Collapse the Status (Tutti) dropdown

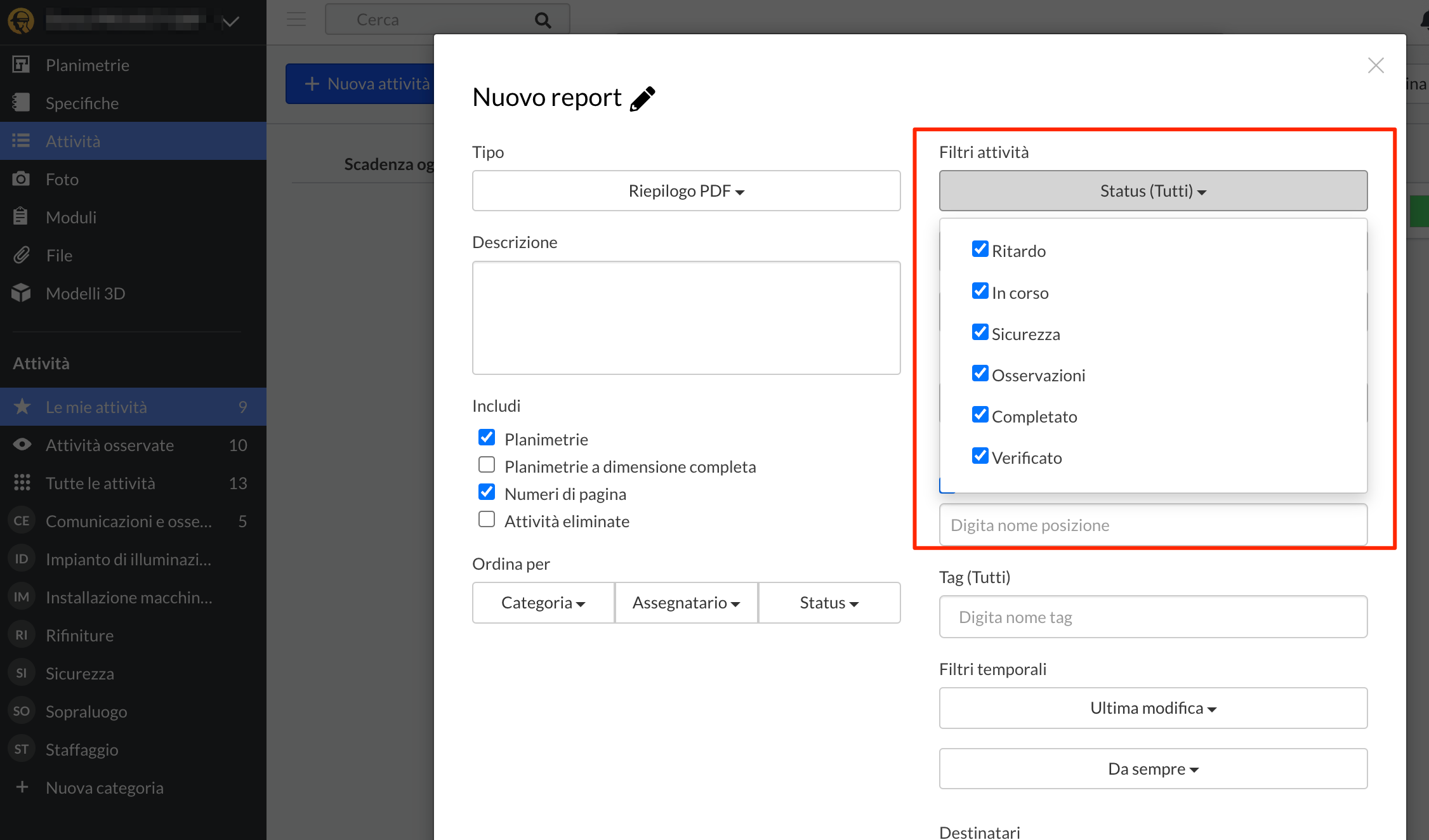1153,191
